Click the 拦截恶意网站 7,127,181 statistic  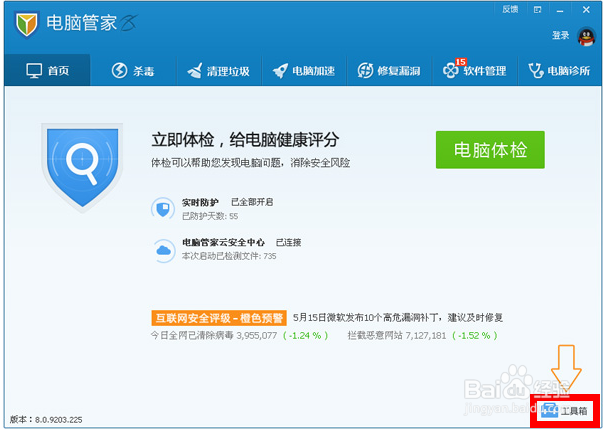(397, 335)
